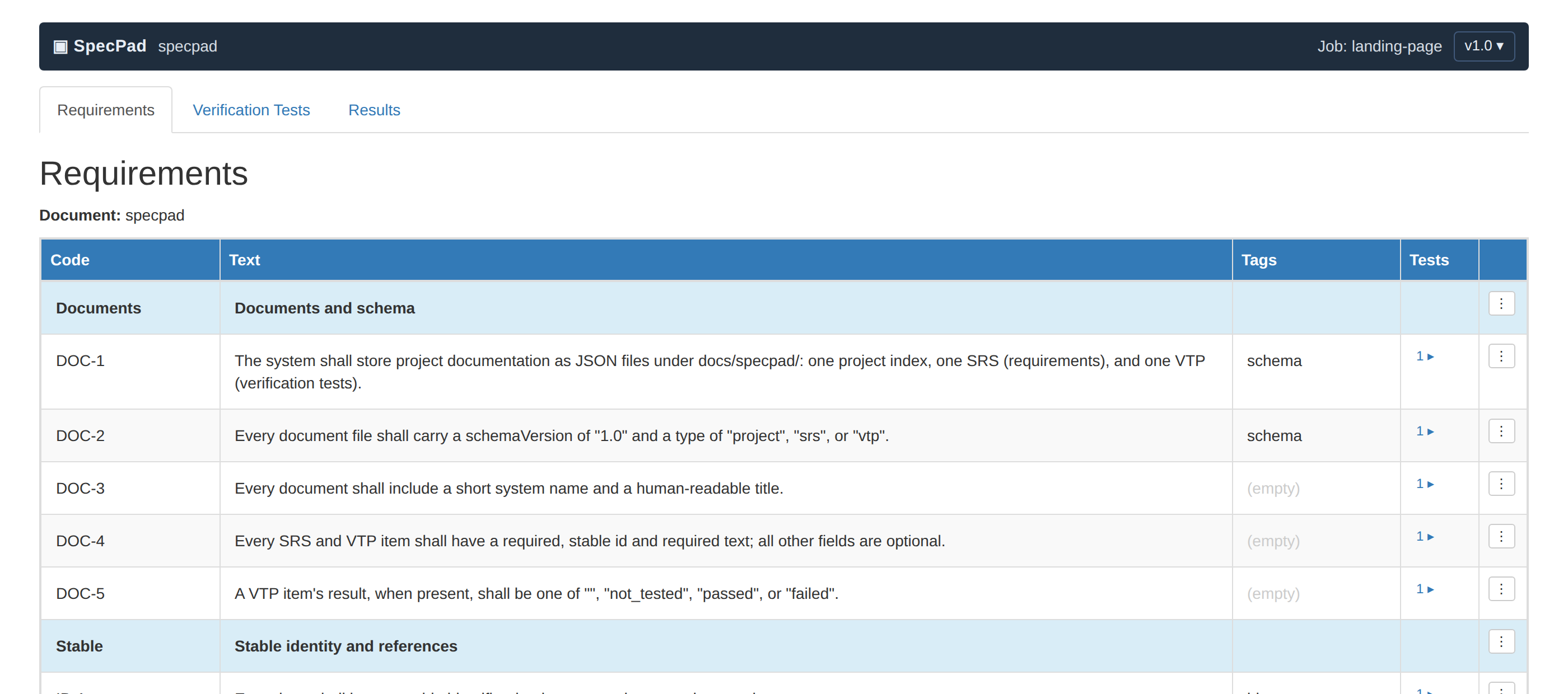This screenshot has height=694, width=1568.
Task: Click the specpad project name in header
Action: 188,47
